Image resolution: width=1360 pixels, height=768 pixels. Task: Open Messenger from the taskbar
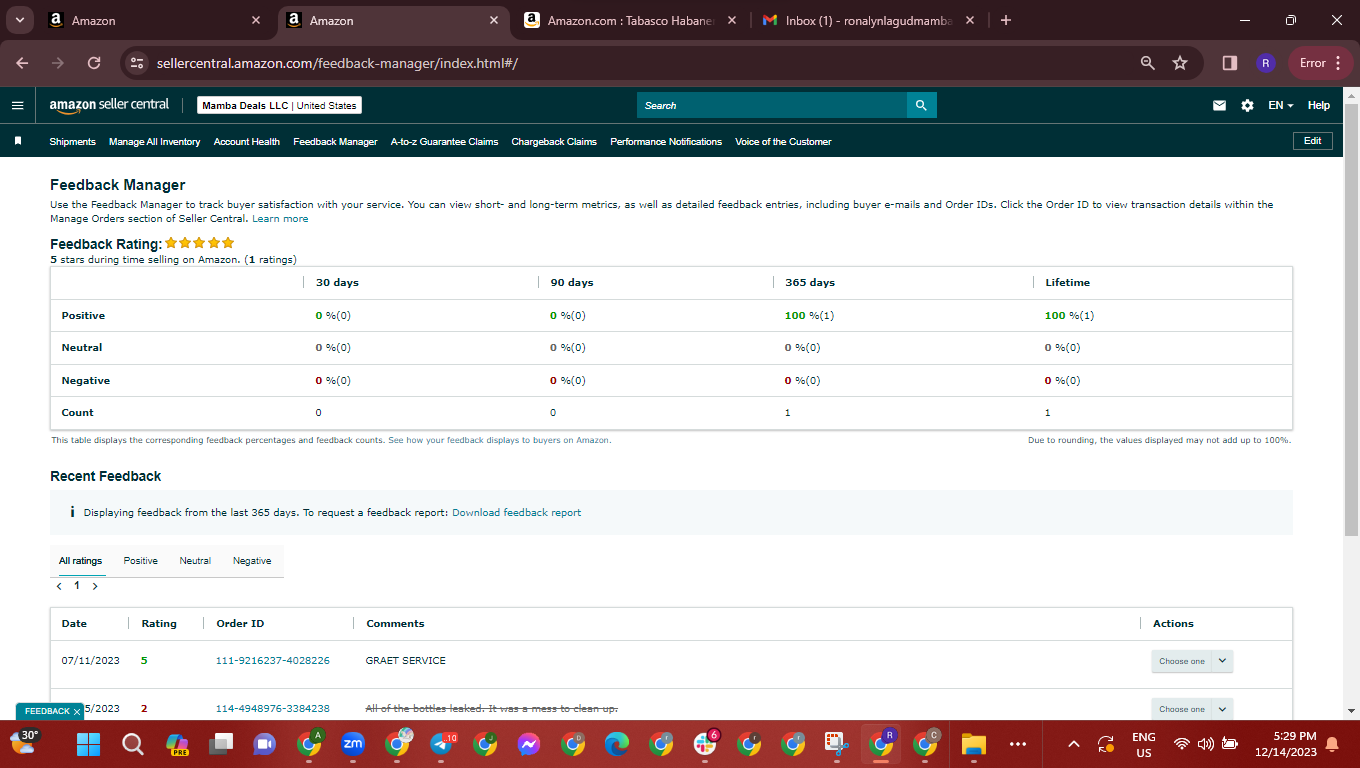click(x=529, y=744)
